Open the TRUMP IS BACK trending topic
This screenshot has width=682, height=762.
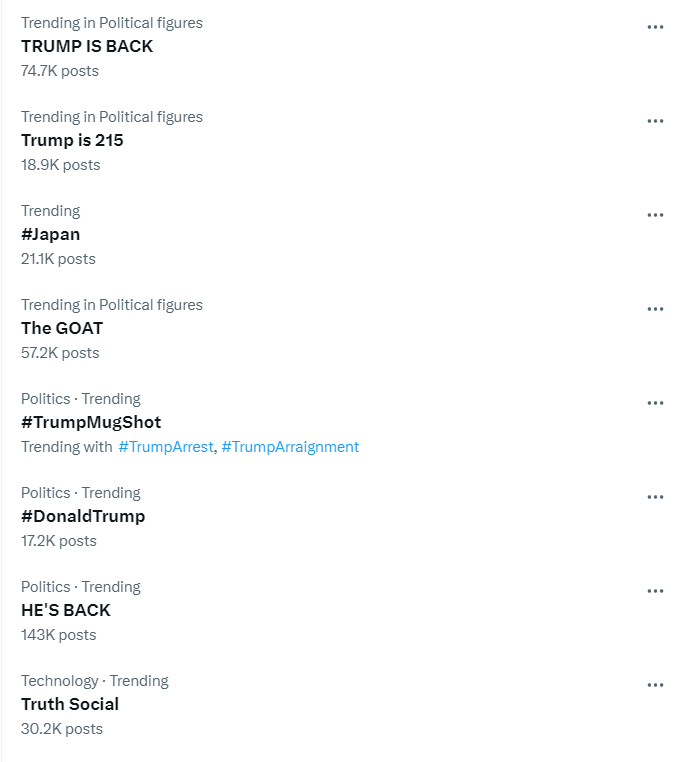point(87,46)
